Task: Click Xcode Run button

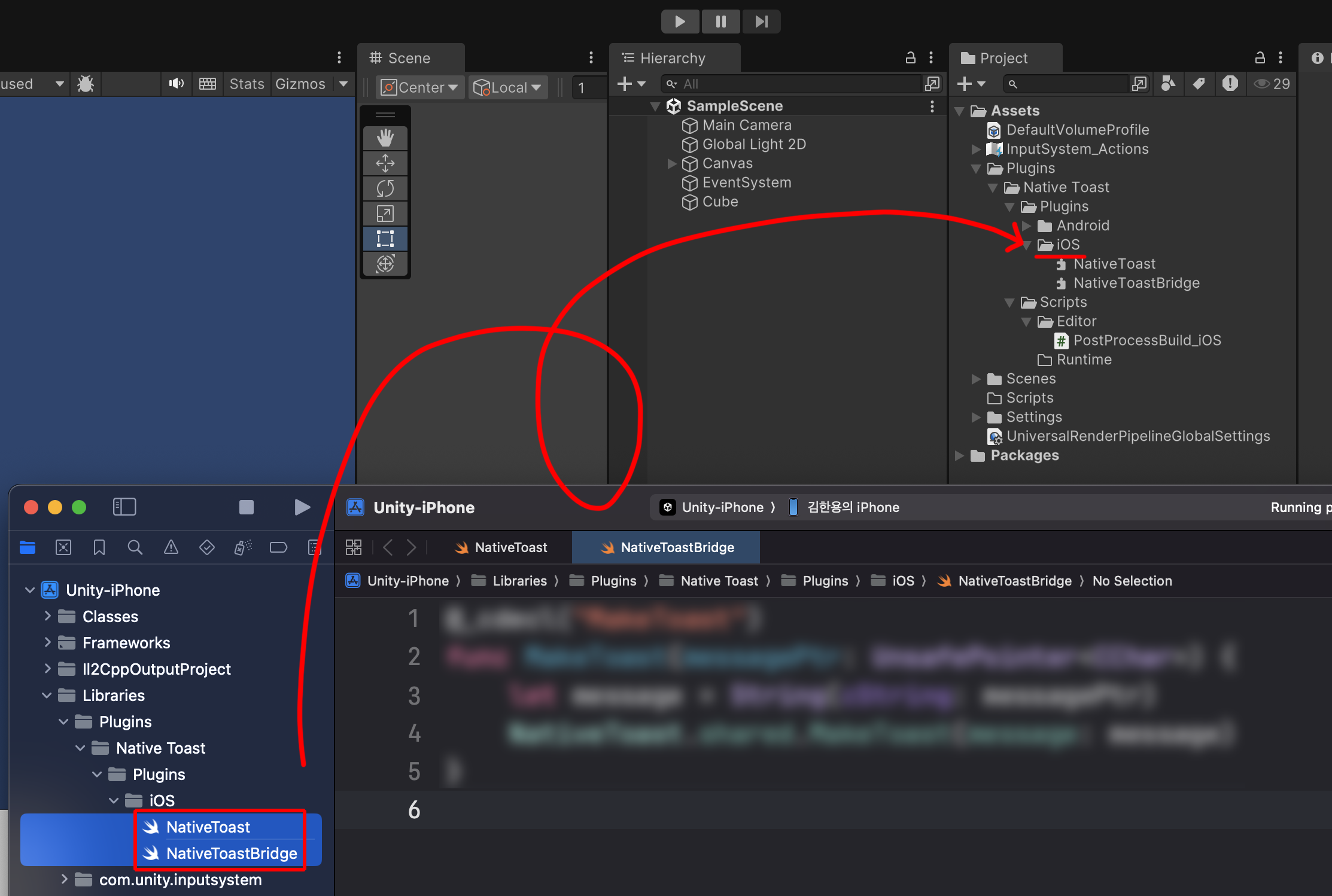Action: (x=302, y=507)
